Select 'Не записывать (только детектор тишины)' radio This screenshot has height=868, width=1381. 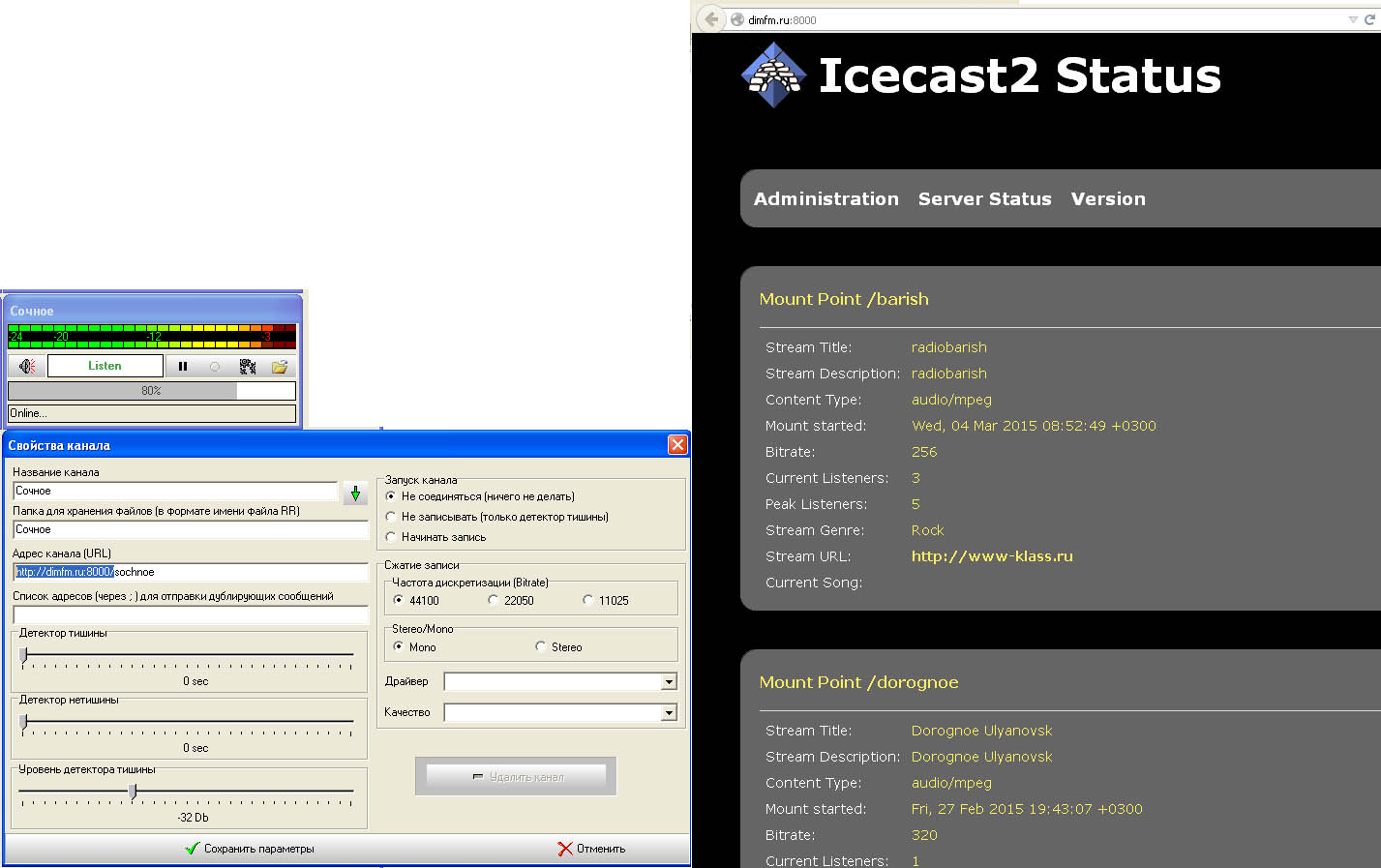(391, 517)
